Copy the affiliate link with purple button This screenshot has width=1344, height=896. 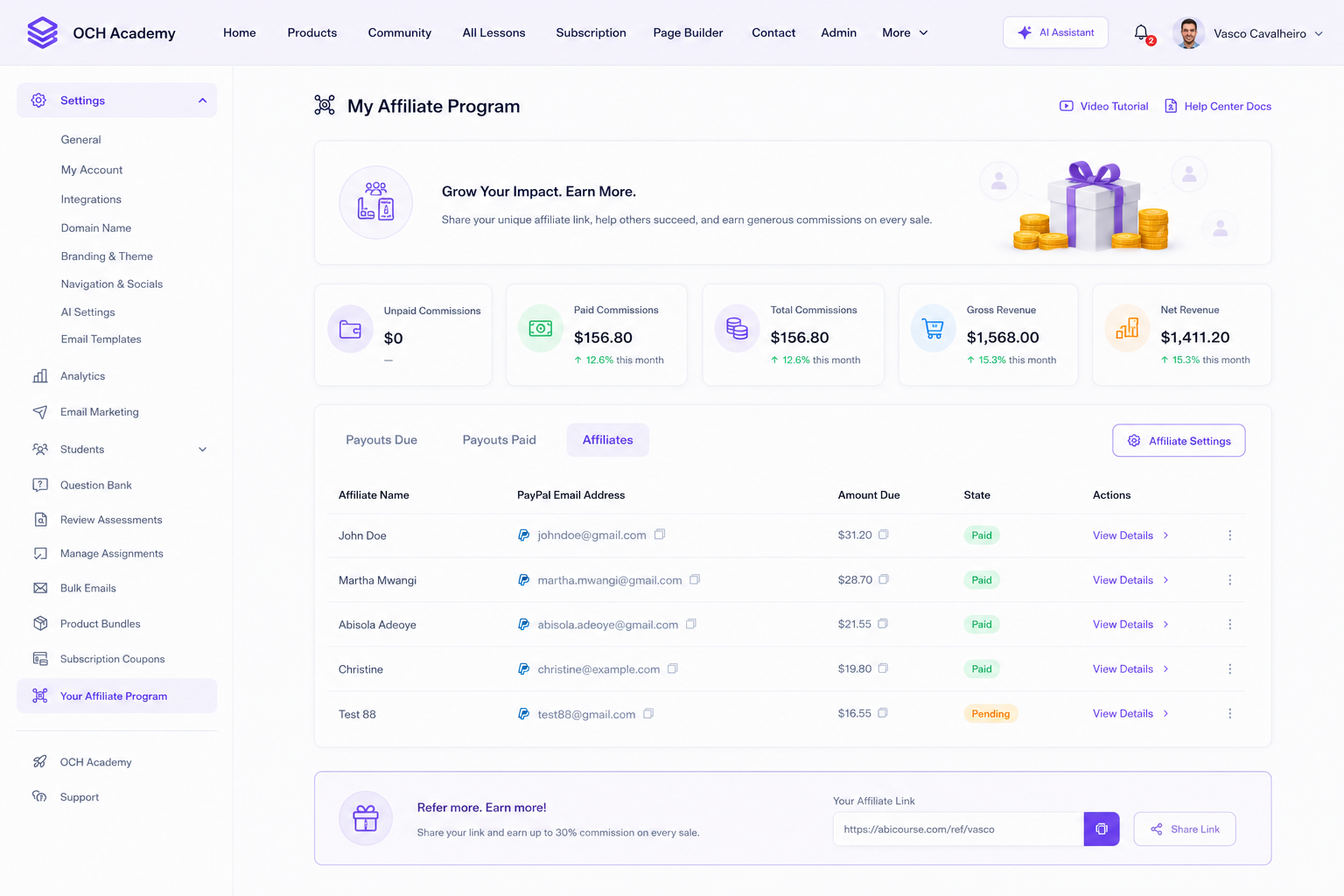pos(1102,829)
